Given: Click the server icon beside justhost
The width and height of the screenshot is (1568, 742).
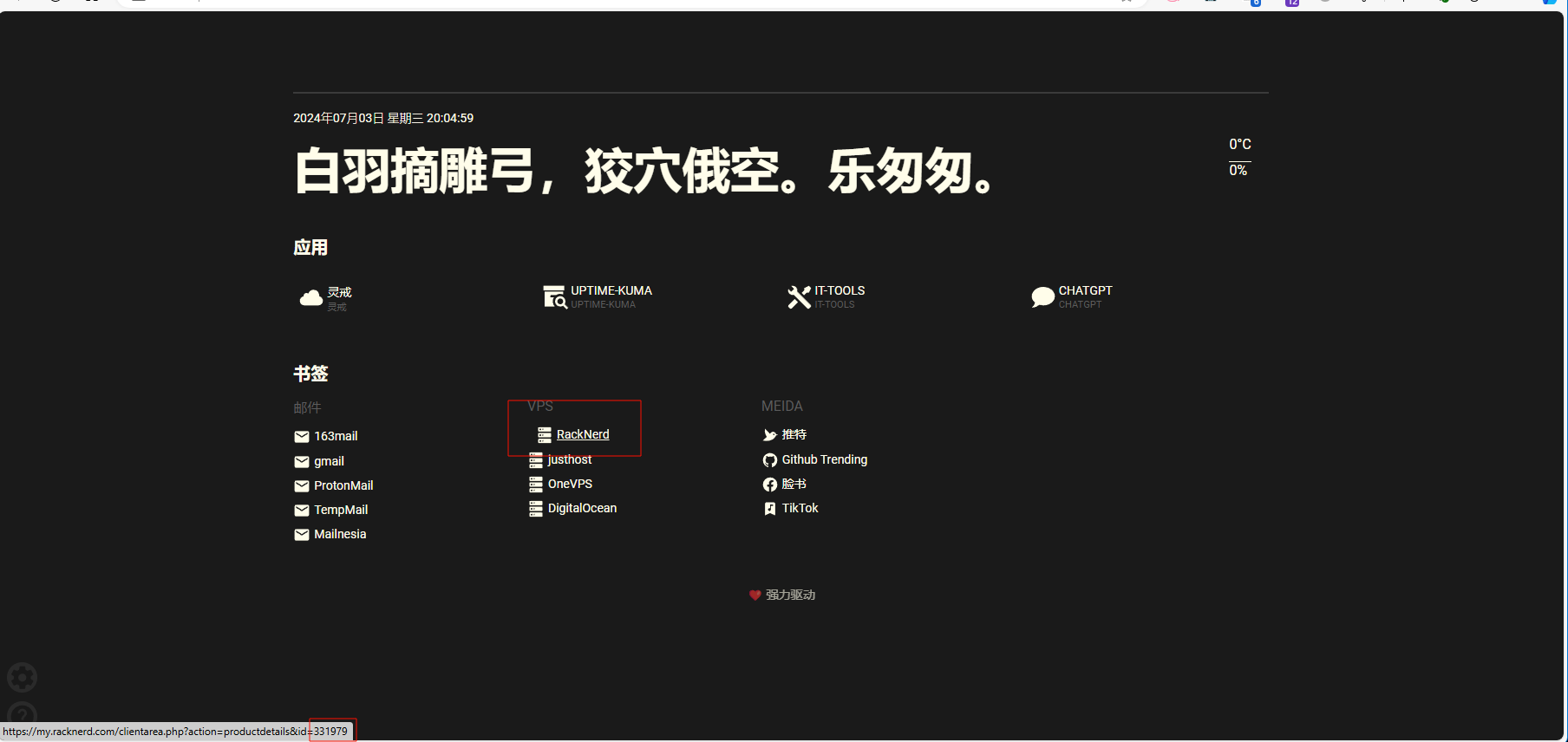Looking at the screenshot, I should point(536,460).
